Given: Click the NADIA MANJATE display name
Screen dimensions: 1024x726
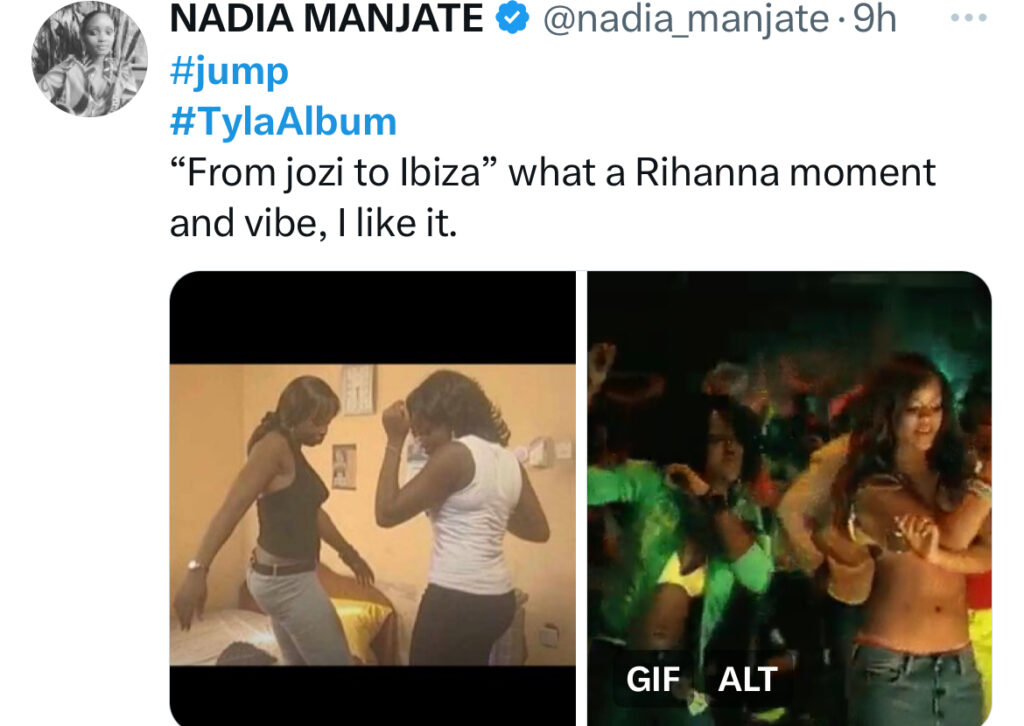Looking at the screenshot, I should (326, 18).
